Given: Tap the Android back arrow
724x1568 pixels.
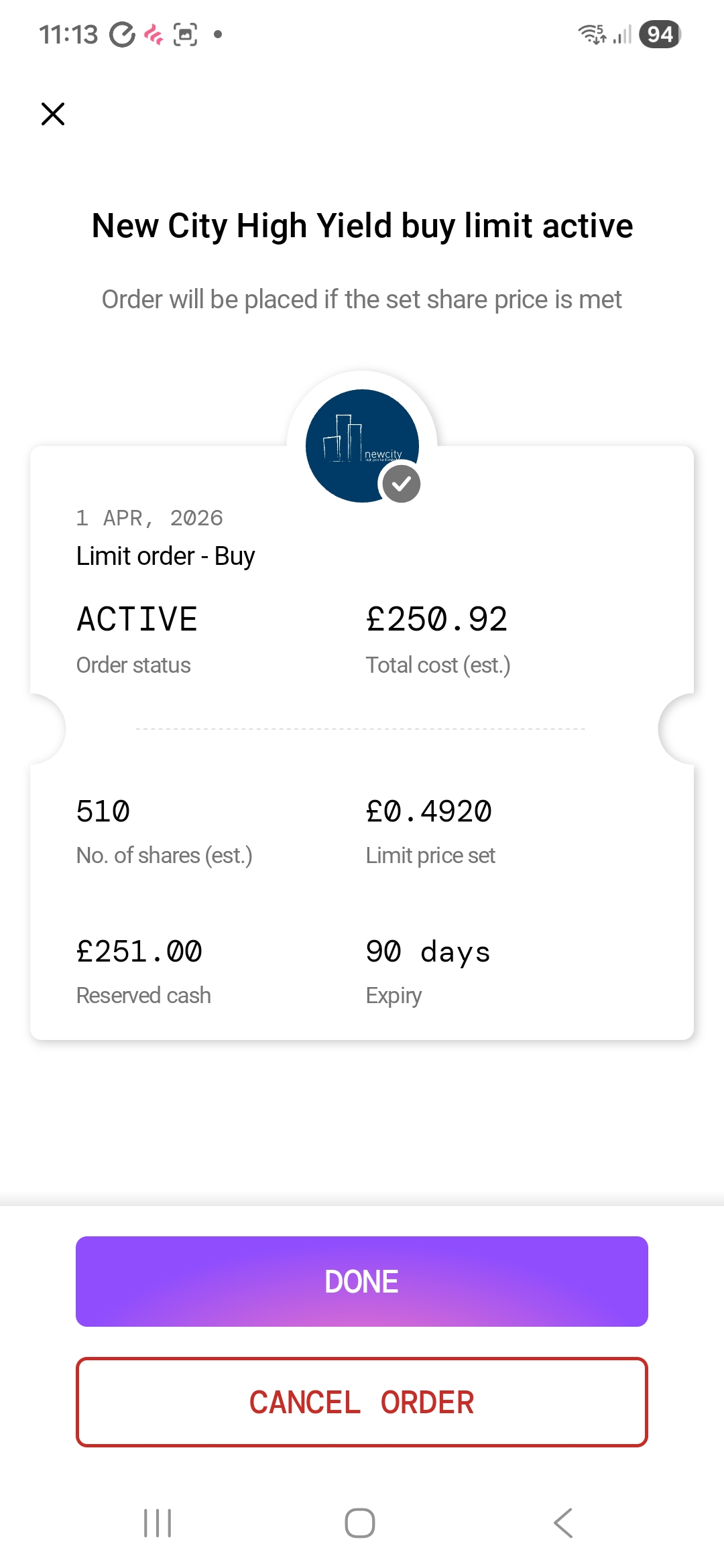Looking at the screenshot, I should 563,1523.
